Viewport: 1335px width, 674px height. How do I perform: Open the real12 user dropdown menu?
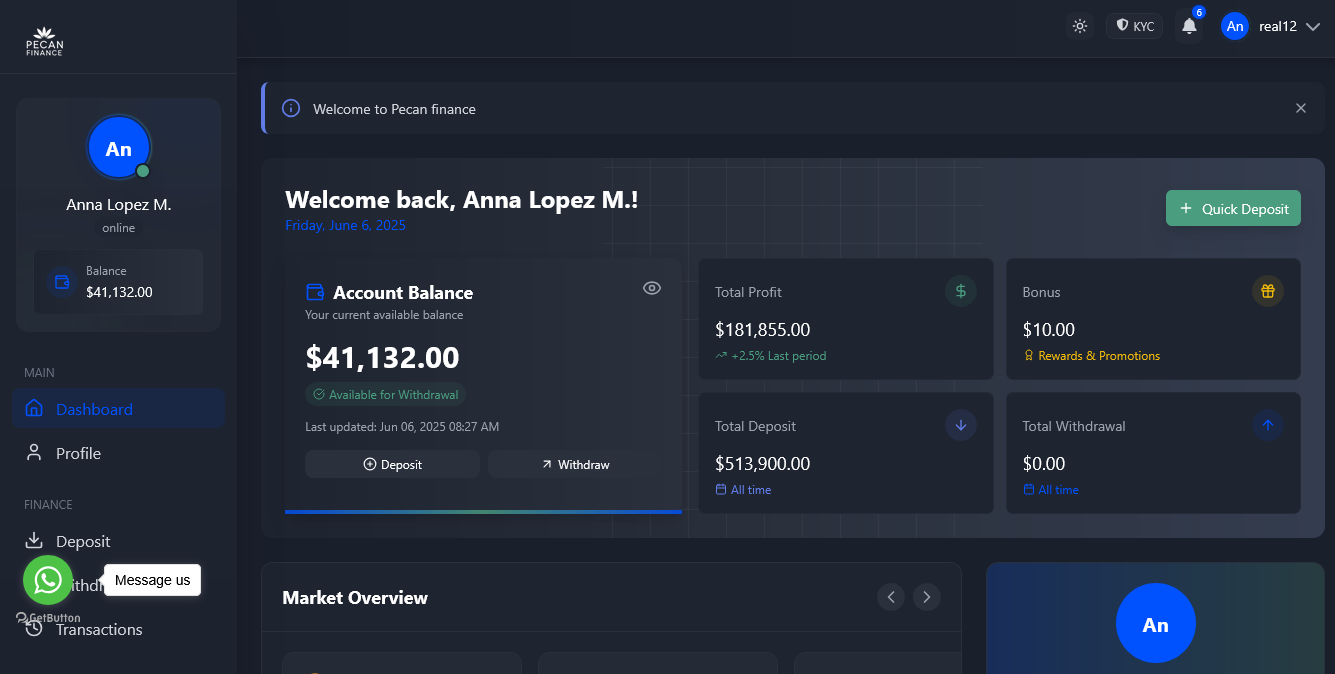[x=1271, y=27]
